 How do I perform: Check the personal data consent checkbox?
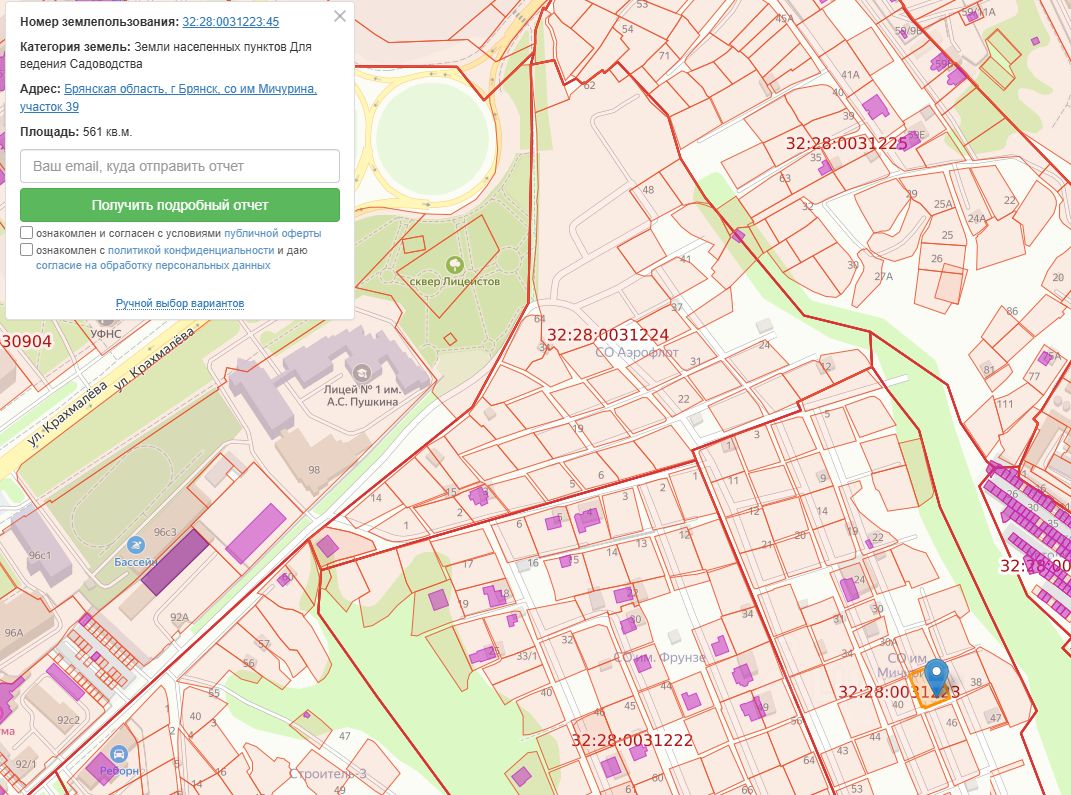[x=27, y=249]
